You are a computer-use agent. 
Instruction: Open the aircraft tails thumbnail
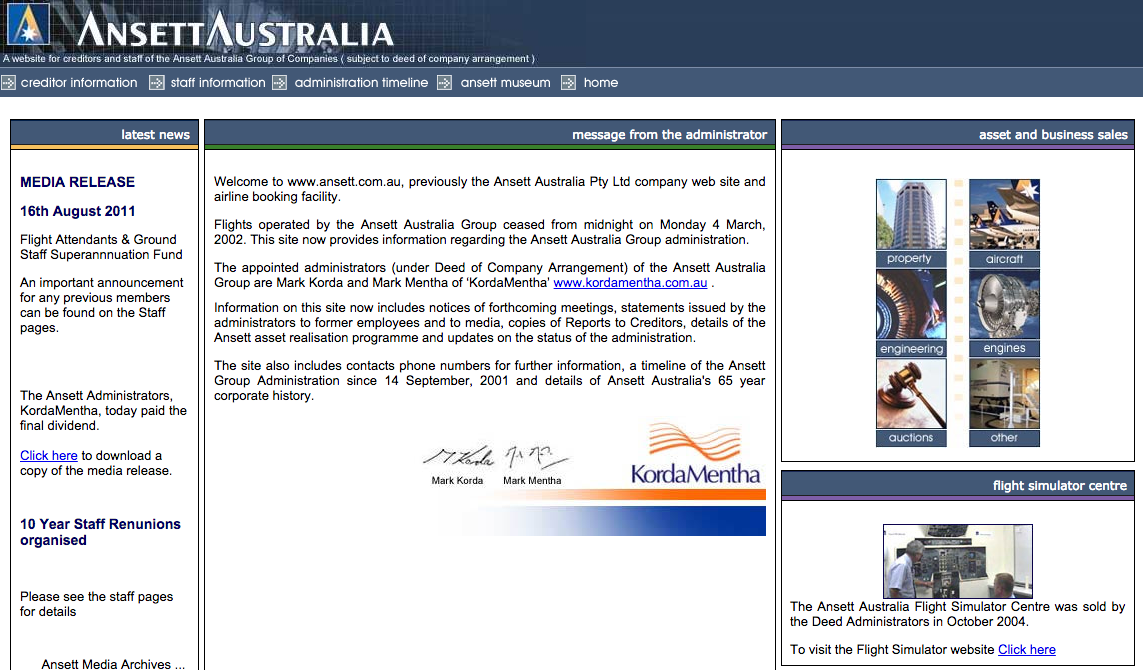click(x=1004, y=214)
